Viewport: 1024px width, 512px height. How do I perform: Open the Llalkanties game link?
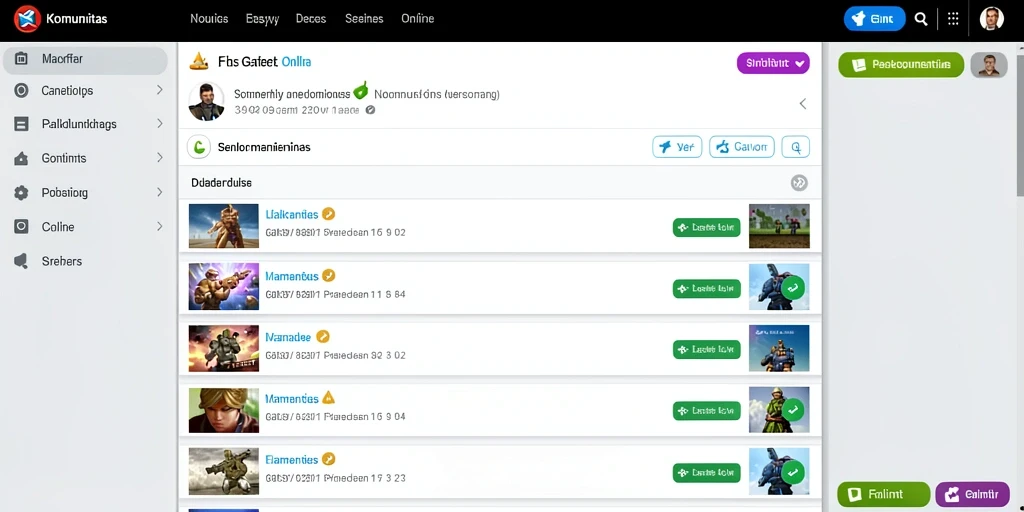pos(292,214)
